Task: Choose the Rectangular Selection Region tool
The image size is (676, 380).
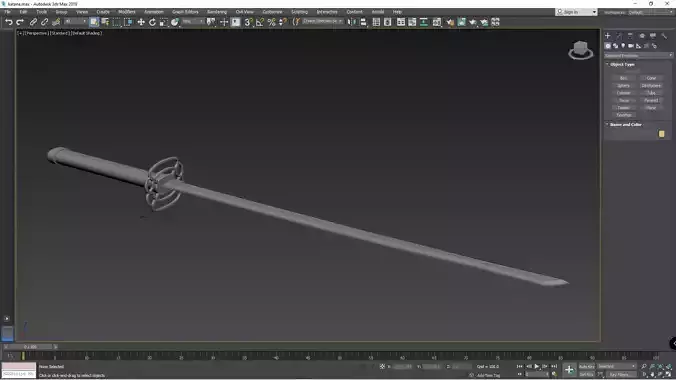Action: (116, 22)
